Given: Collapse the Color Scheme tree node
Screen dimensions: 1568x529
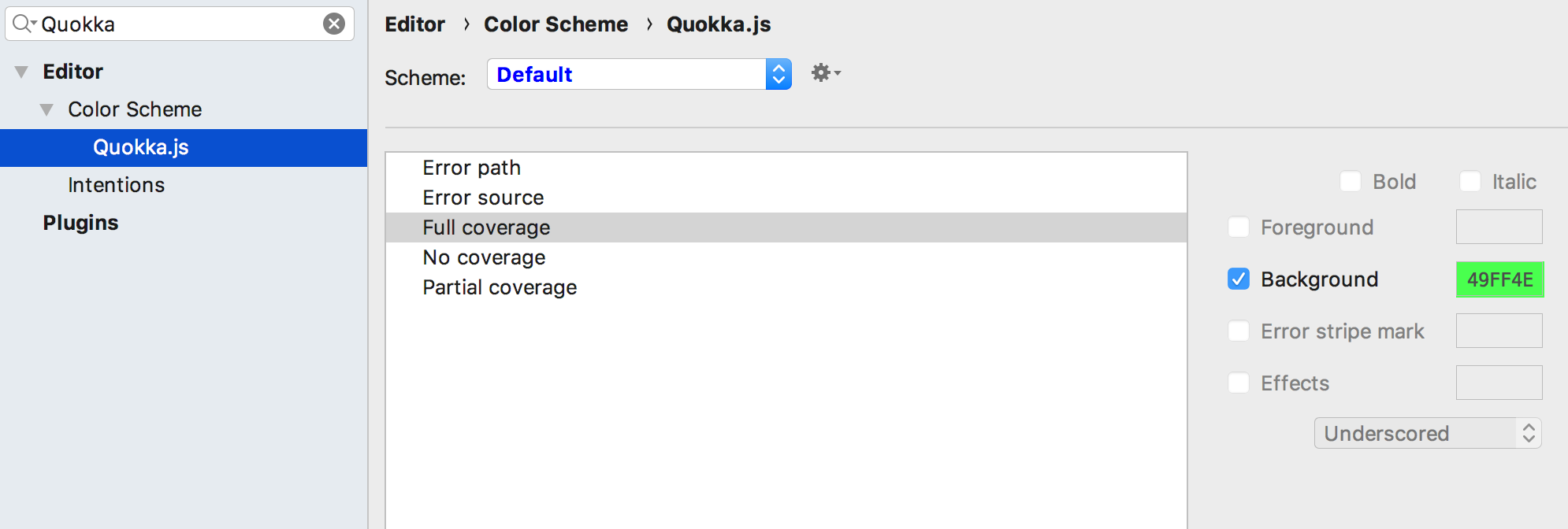Looking at the screenshot, I should click(x=47, y=109).
